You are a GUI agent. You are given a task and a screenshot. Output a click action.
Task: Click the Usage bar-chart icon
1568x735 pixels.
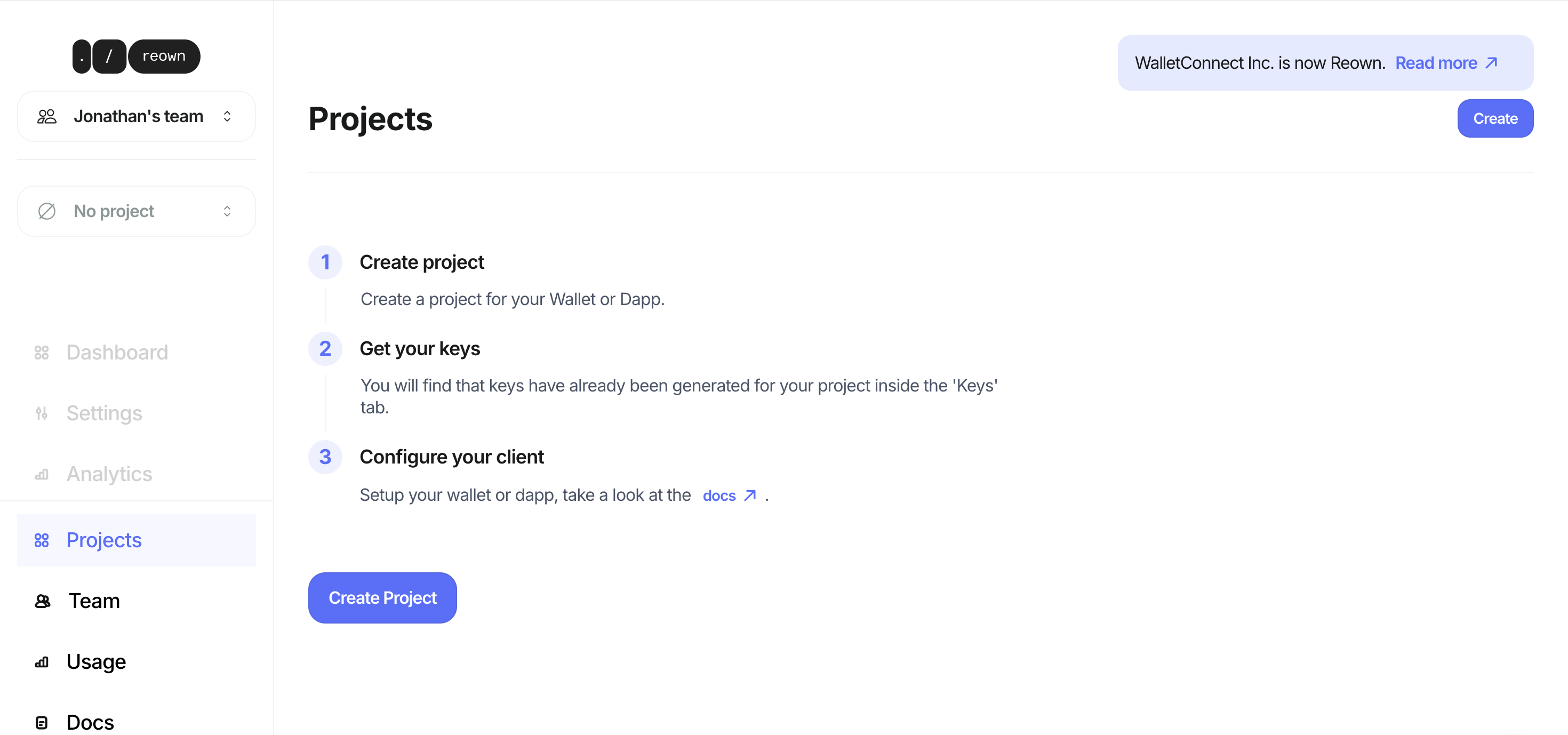click(42, 662)
